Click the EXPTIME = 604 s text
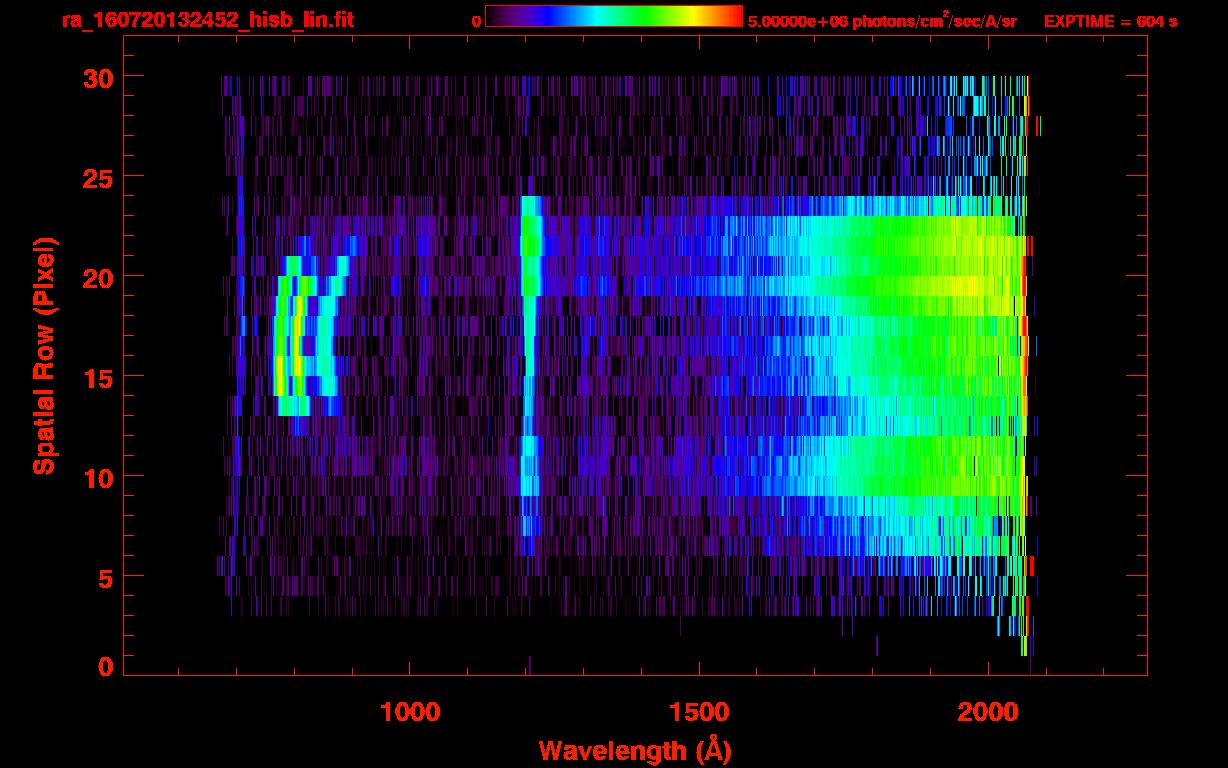Viewport: 1228px width, 768px height. coord(1110,22)
